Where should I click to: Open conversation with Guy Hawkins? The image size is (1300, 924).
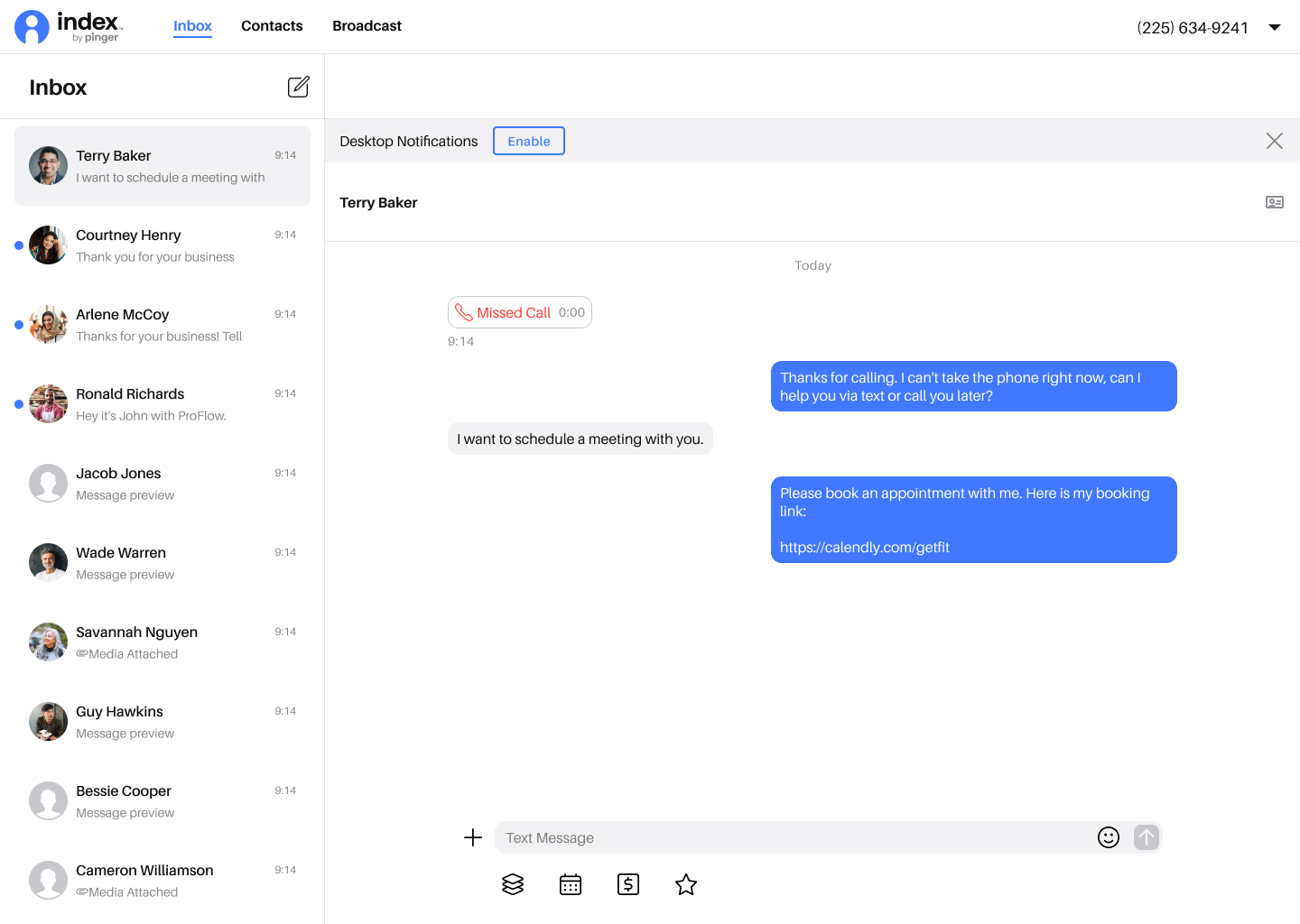click(x=162, y=722)
